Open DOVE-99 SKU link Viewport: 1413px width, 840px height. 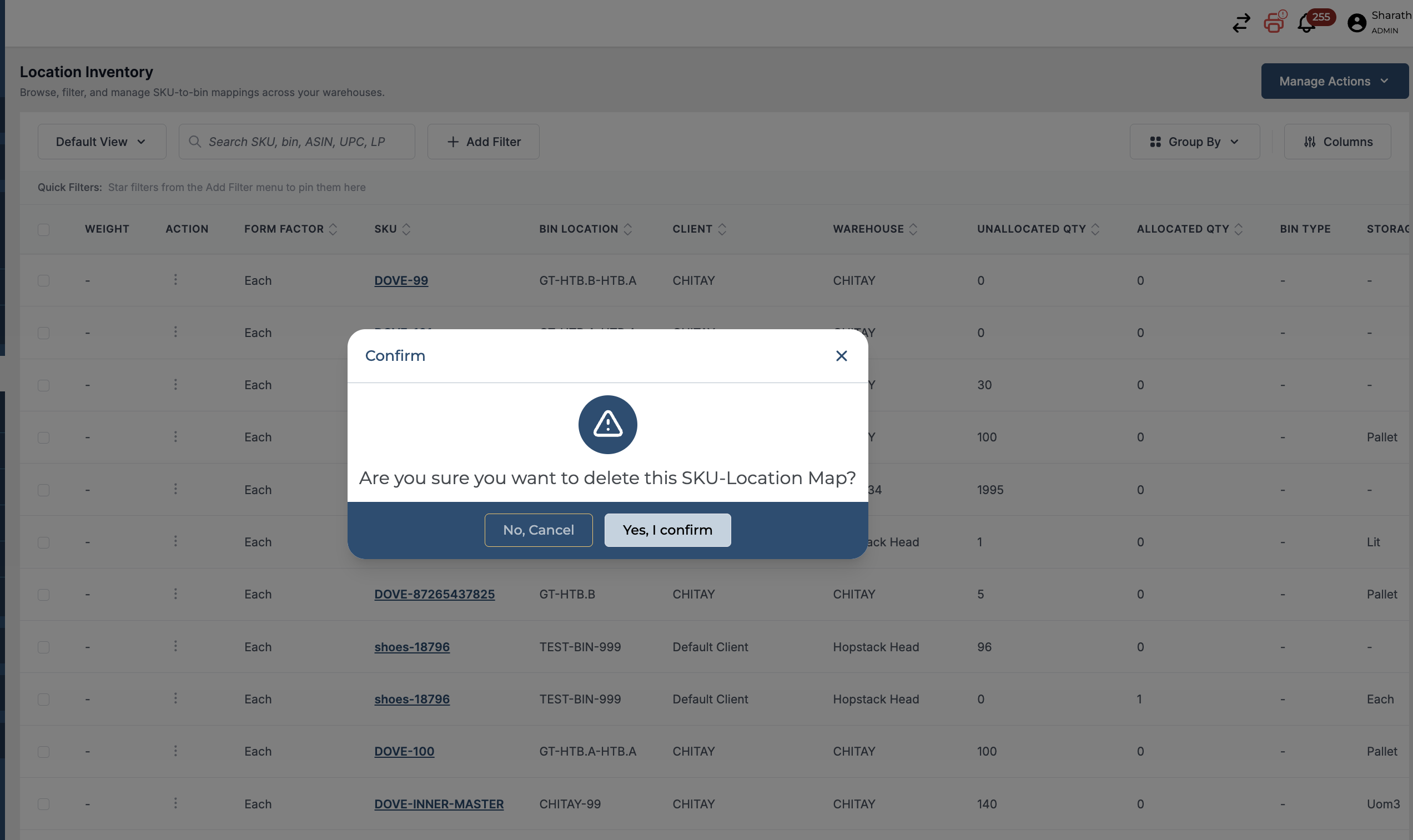pos(401,280)
